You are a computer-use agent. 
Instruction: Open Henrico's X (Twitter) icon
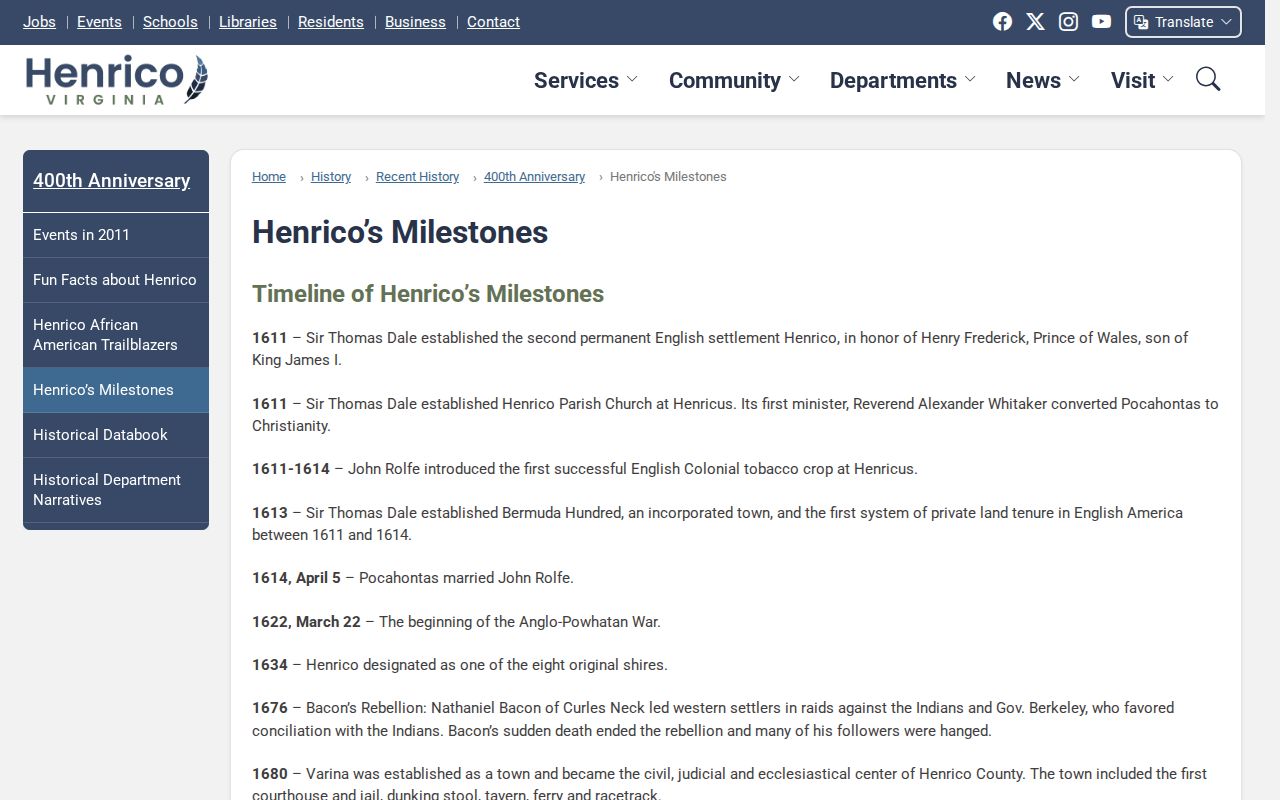[x=1035, y=22]
